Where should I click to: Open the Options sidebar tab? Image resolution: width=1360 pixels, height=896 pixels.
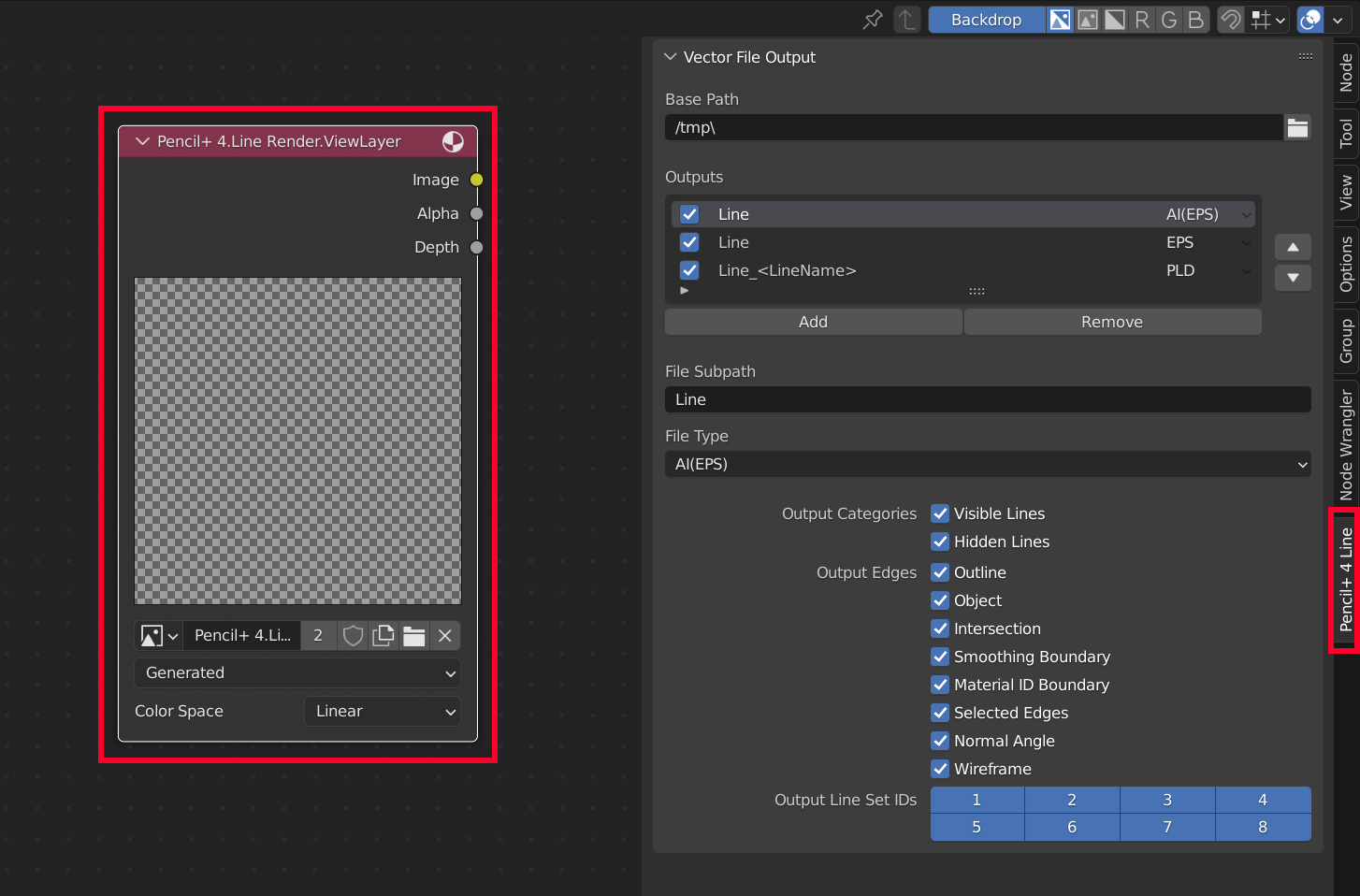click(x=1346, y=264)
